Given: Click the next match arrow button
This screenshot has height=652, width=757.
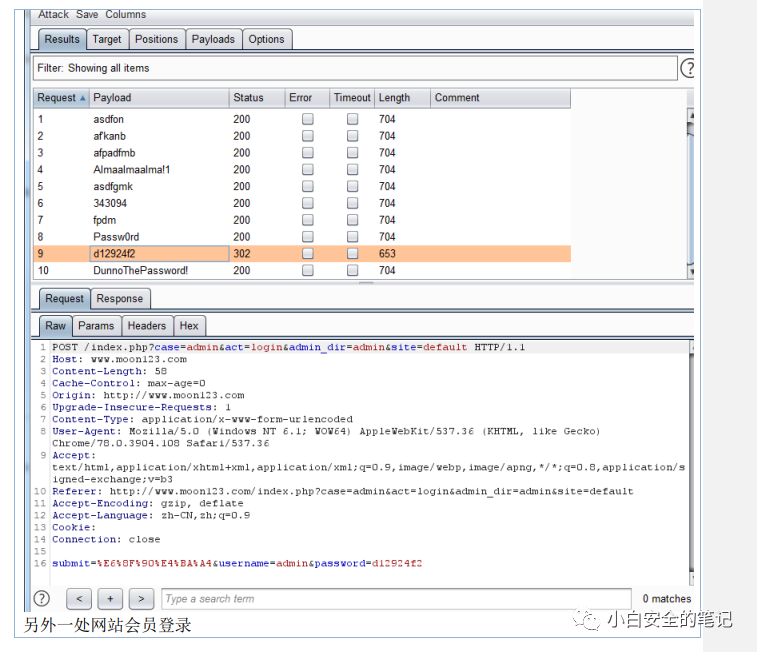Looking at the screenshot, I should point(141,599).
